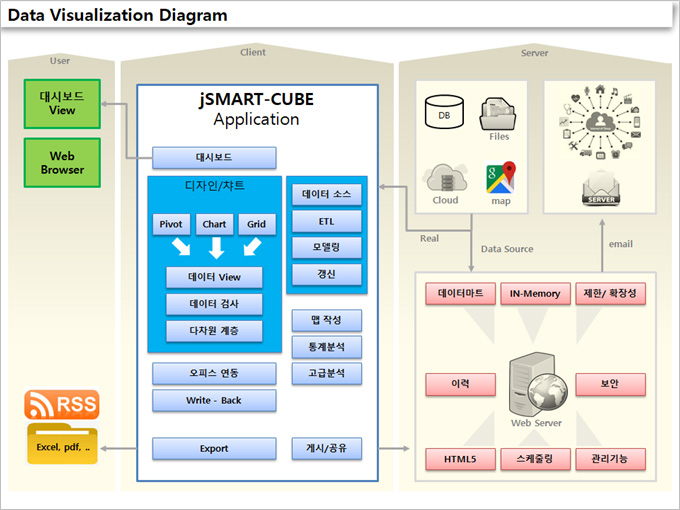The image size is (680, 510).
Task: Click the IoT cloud network icon
Action: (x=600, y=122)
